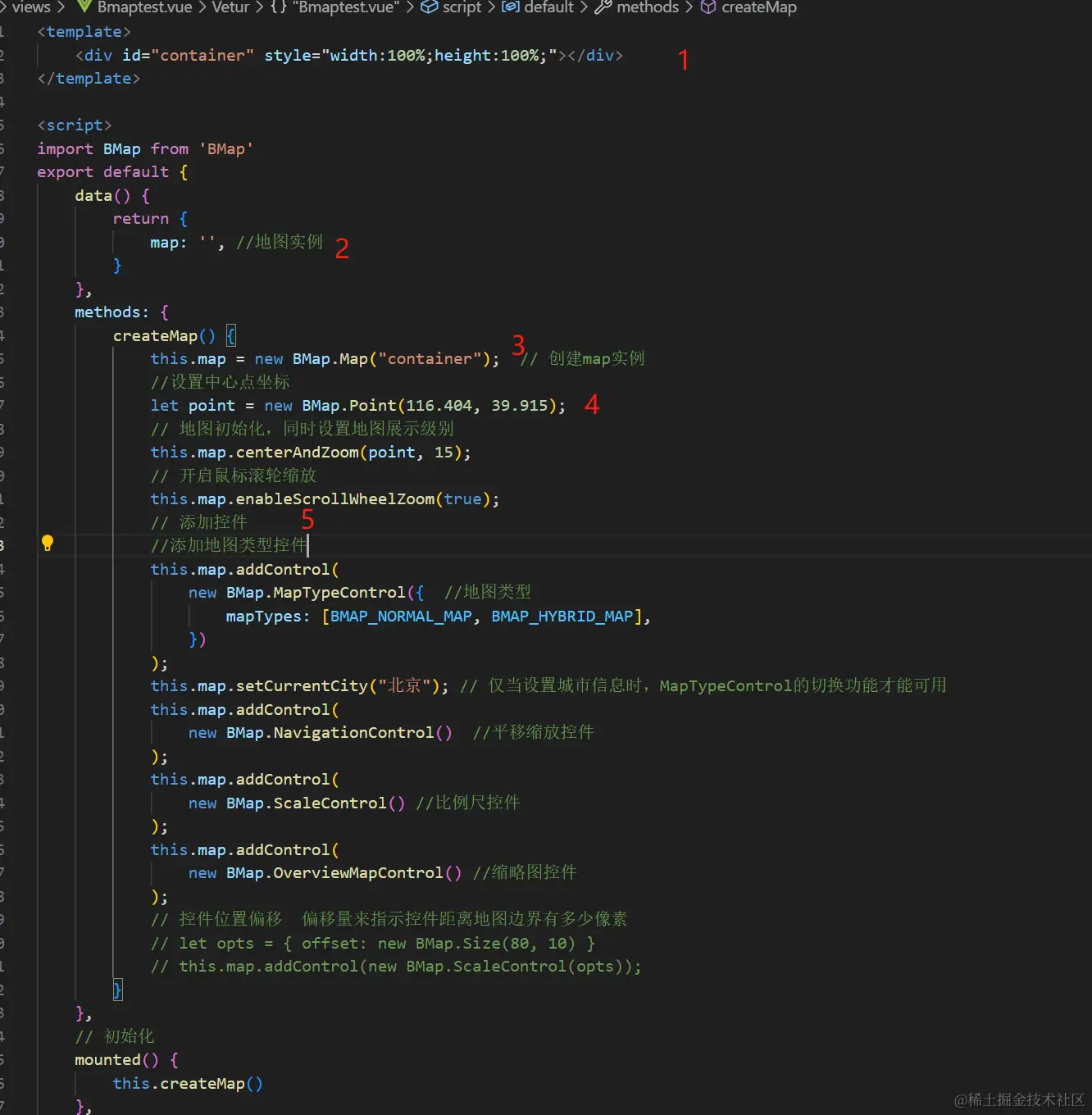The width and height of the screenshot is (1092, 1115).
Task: Select the default breadcrumb segment
Action: 549,7
